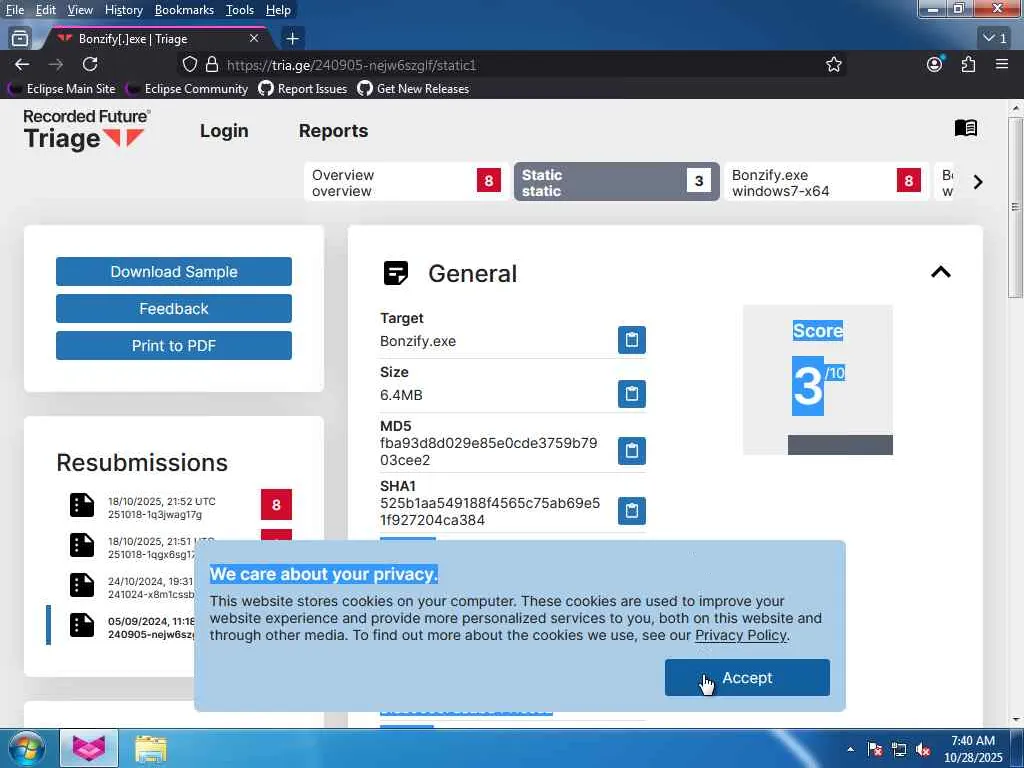Open the Tools menu
Image resolution: width=1024 pixels, height=768 pixels.
(x=240, y=10)
